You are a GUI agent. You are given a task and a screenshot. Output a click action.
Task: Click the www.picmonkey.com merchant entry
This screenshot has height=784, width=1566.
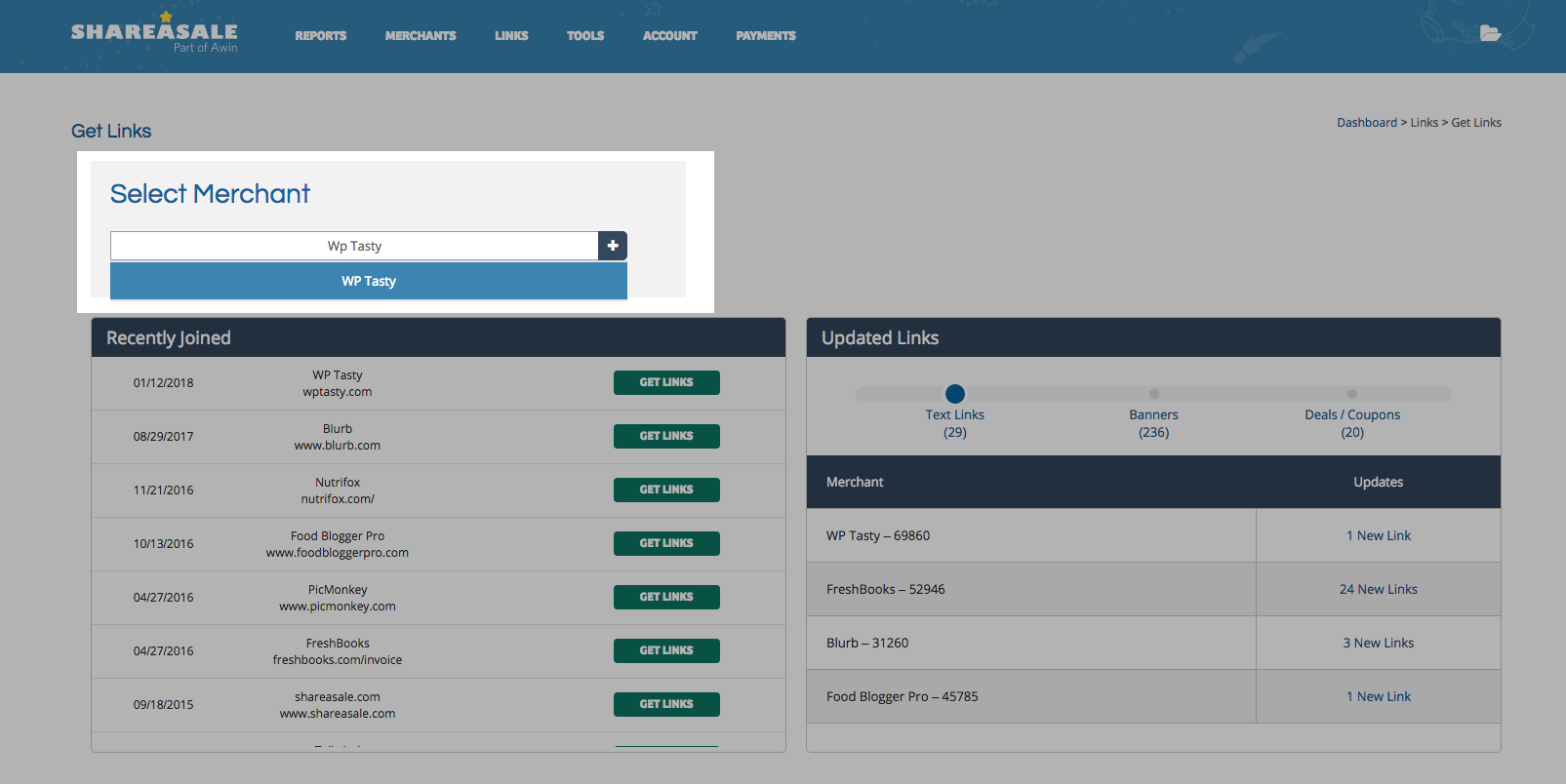coord(338,607)
